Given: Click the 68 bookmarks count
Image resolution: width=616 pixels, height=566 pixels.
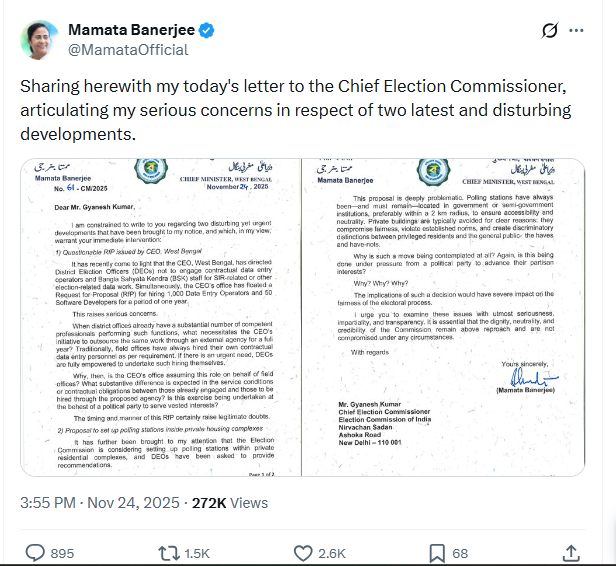Looking at the screenshot, I should pos(460,553).
